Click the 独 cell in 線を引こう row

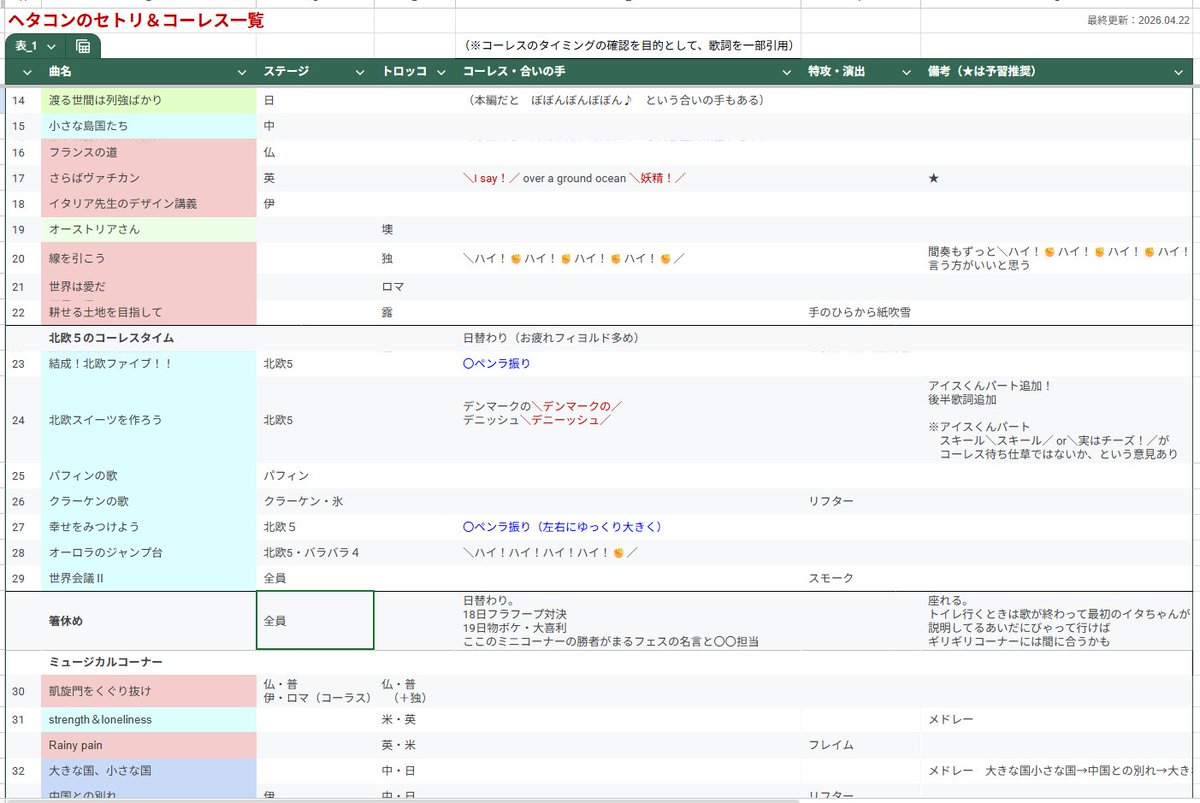pyautogui.click(x=415, y=258)
